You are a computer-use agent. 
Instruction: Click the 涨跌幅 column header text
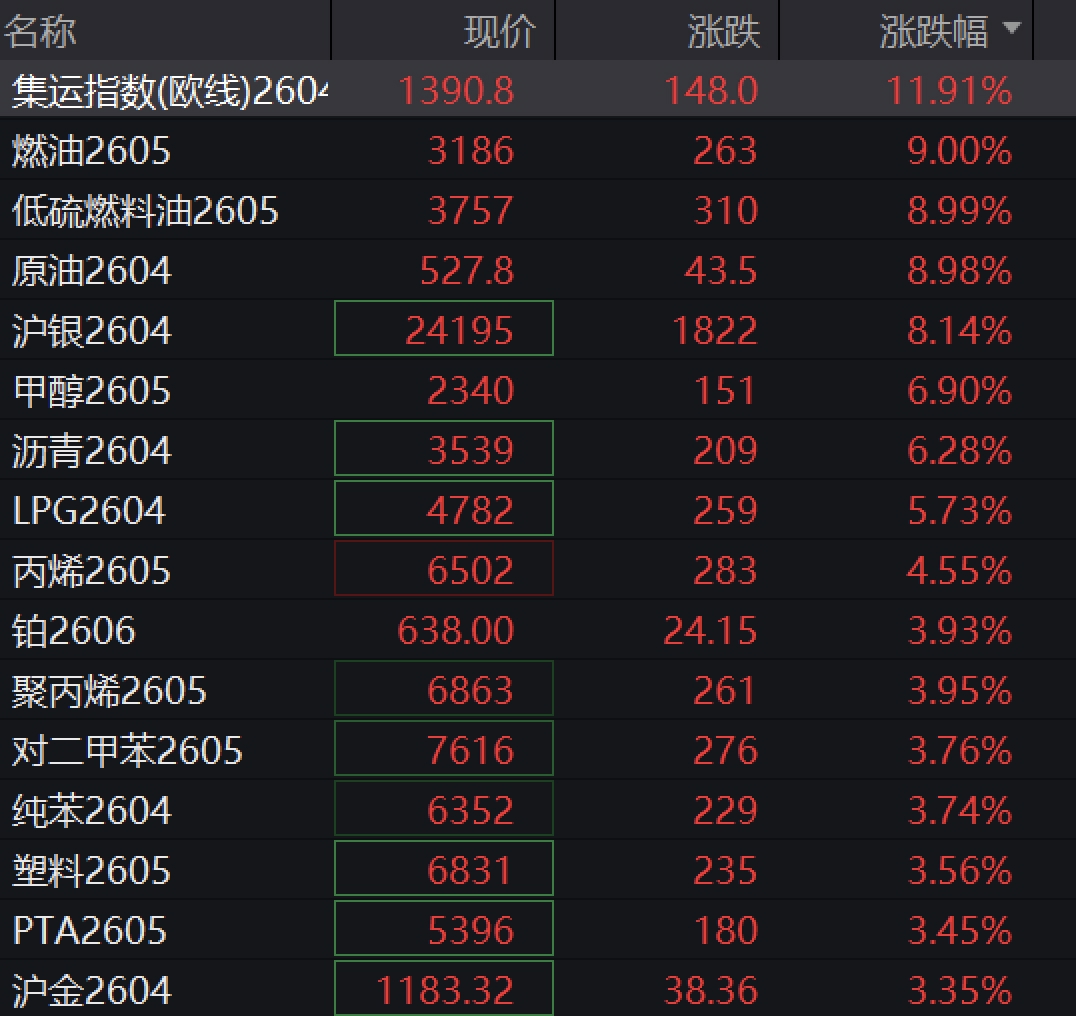[933, 32]
